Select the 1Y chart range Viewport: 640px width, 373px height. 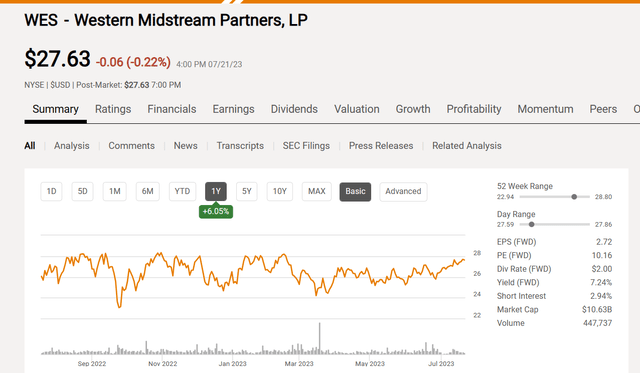click(216, 191)
